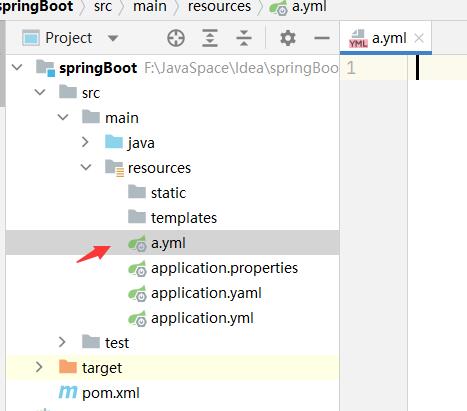Collapse the resources folder chevron

[86, 167]
